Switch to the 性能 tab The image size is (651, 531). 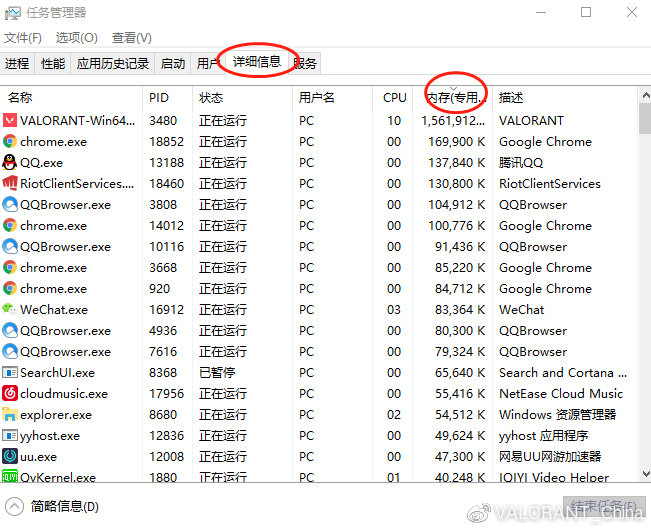pos(53,64)
